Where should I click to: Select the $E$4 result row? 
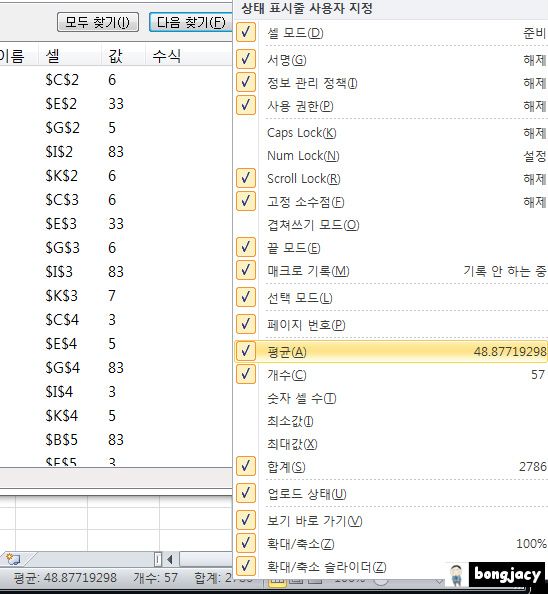click(x=116, y=344)
